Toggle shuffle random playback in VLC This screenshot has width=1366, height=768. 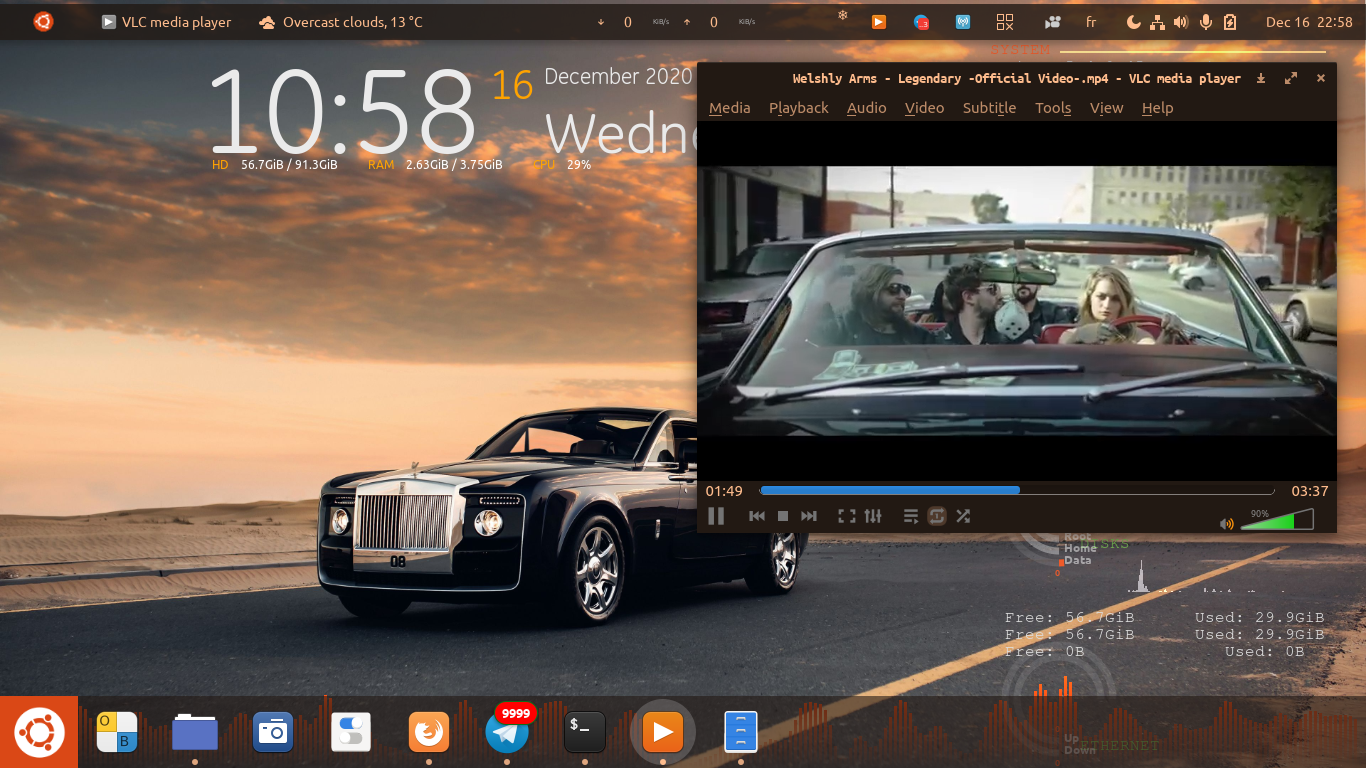[963, 516]
